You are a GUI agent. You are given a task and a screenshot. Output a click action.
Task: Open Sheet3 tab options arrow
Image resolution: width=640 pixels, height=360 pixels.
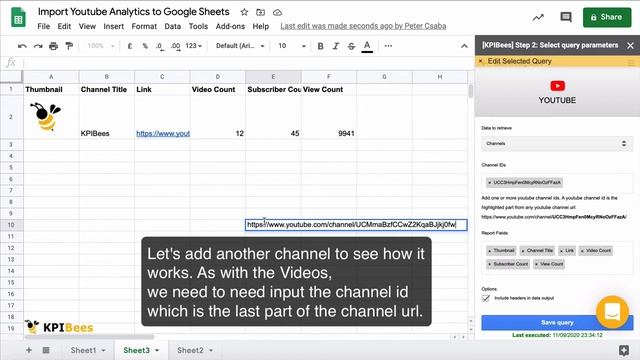tap(157, 351)
